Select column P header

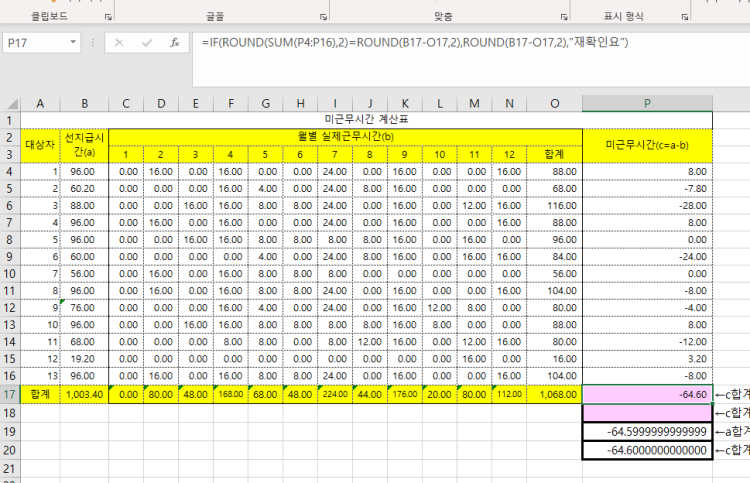(x=647, y=103)
